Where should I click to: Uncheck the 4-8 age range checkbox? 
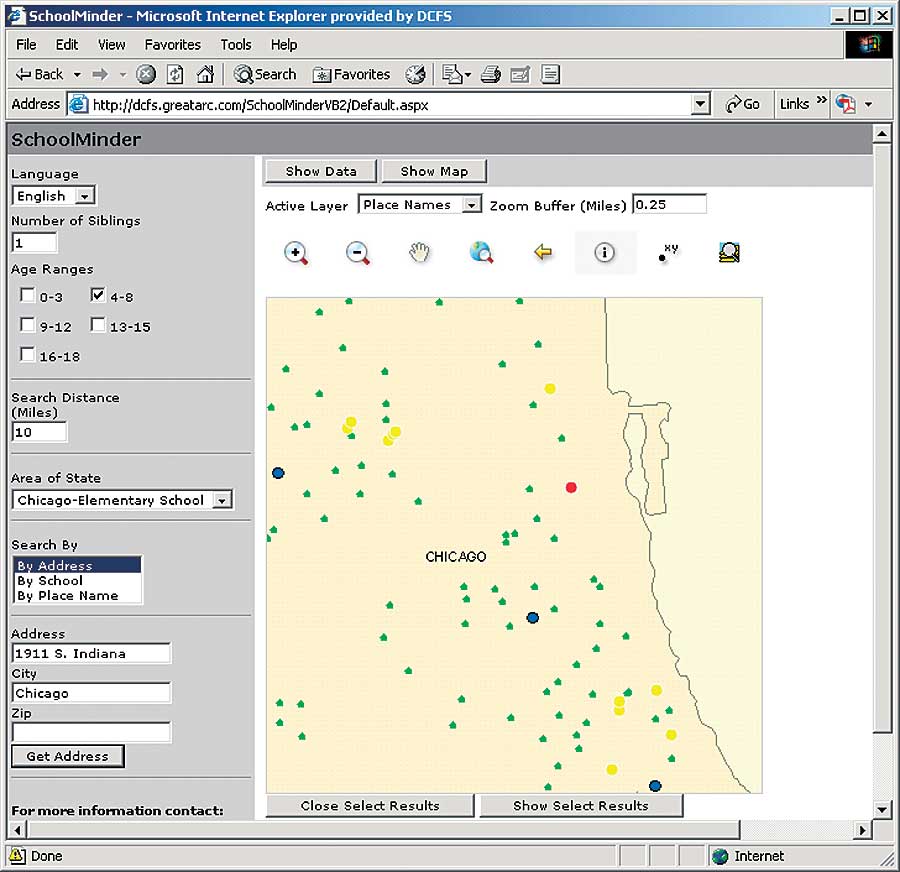point(98,295)
